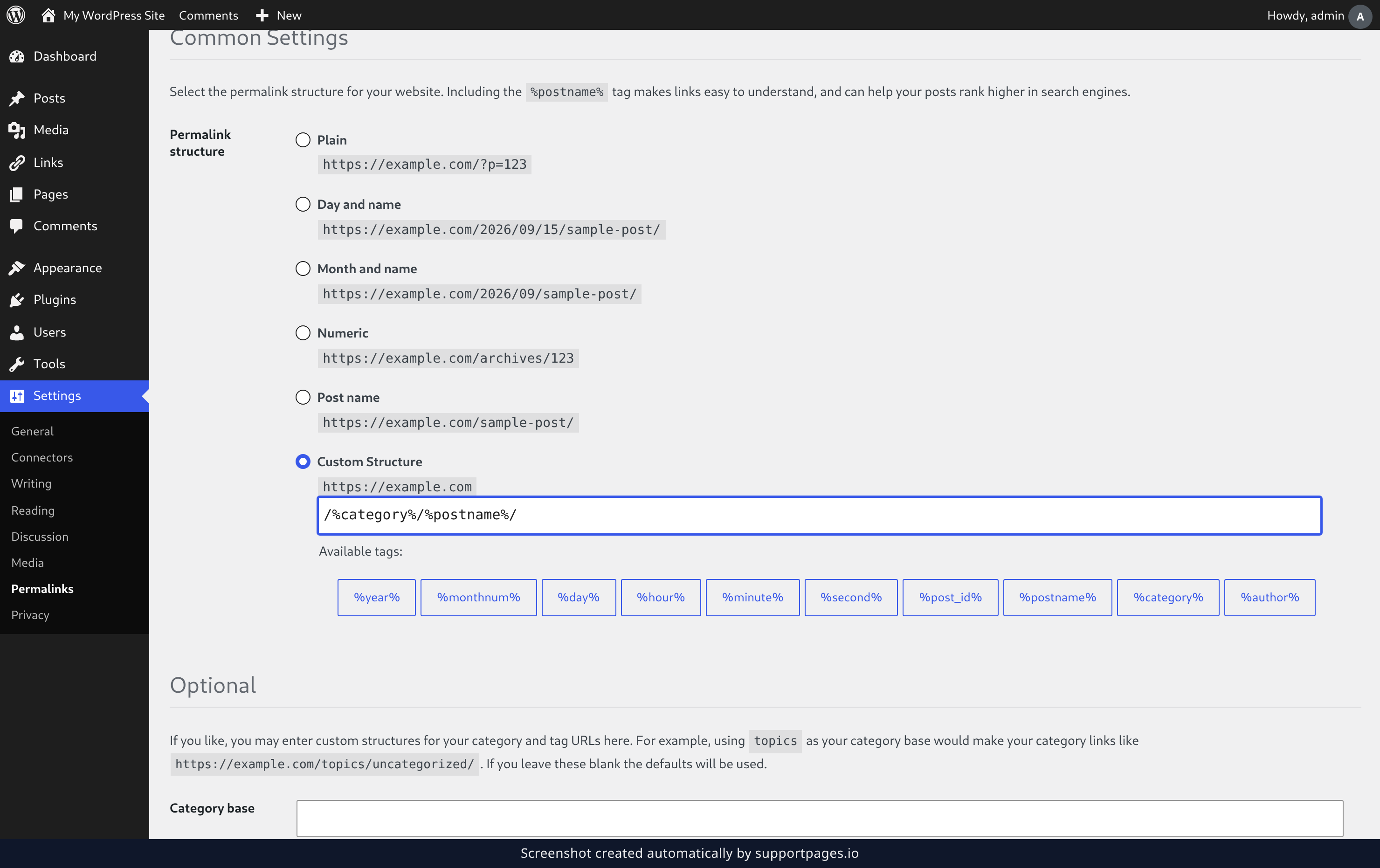
Task: Click the admin avatar icon
Action: (1360, 16)
